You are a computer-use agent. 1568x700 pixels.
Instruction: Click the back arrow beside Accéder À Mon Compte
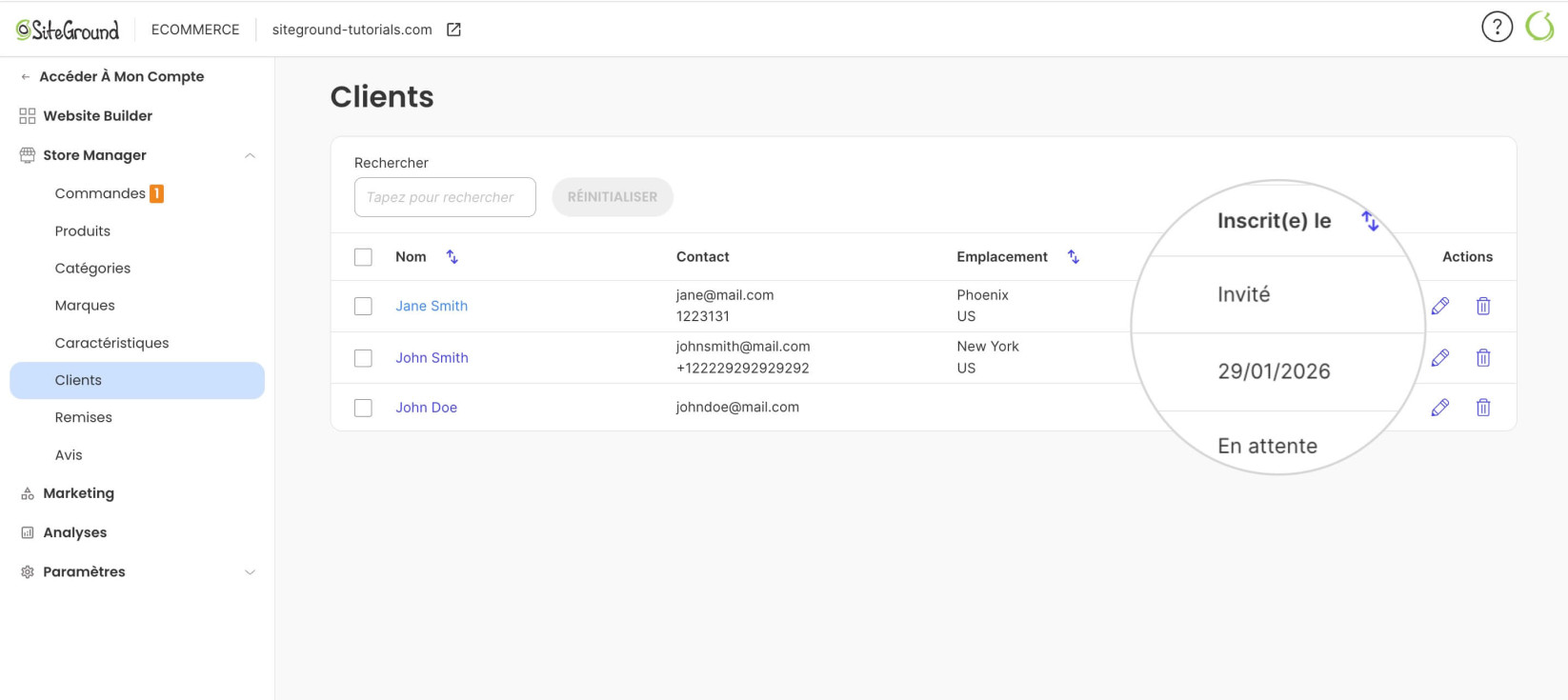point(26,77)
